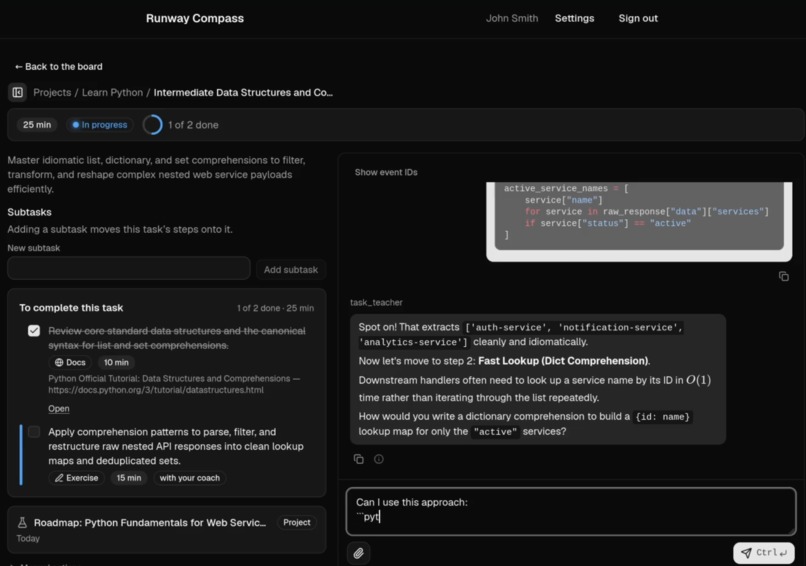Click the 10 min chip
Viewport: 806px width, 566px height.
click(116, 362)
